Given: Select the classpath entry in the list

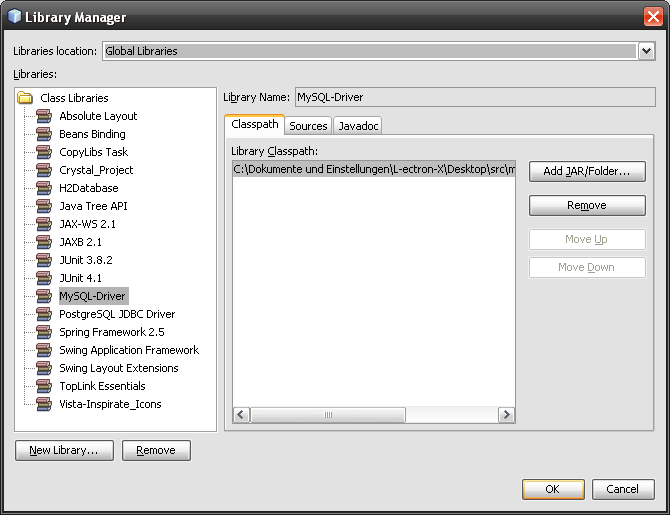Looking at the screenshot, I should click(373, 170).
